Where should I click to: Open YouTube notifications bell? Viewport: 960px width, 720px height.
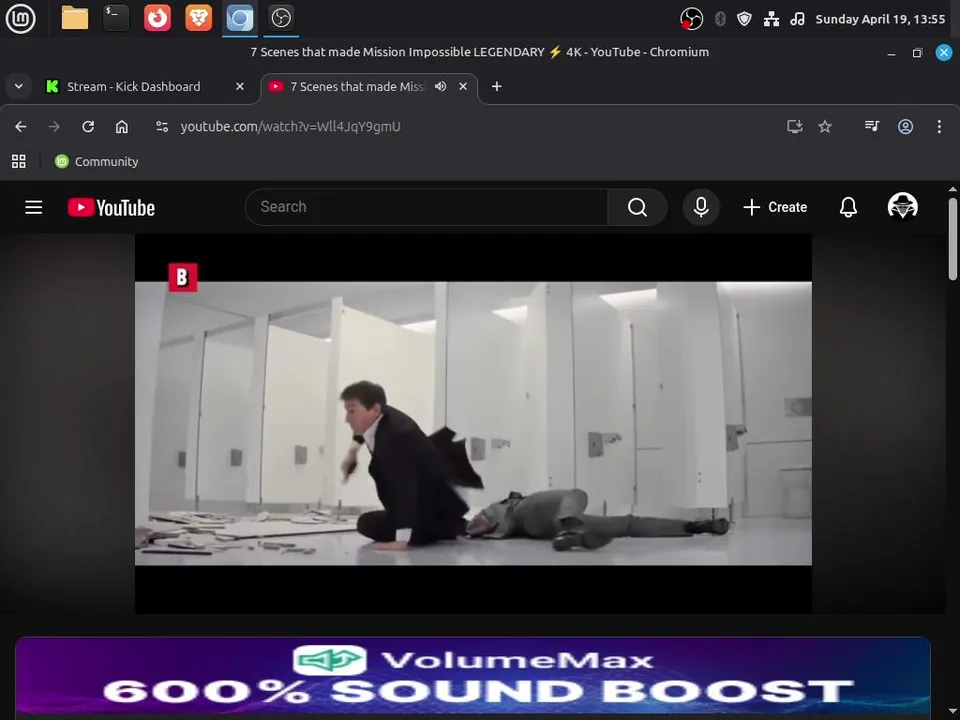848,207
